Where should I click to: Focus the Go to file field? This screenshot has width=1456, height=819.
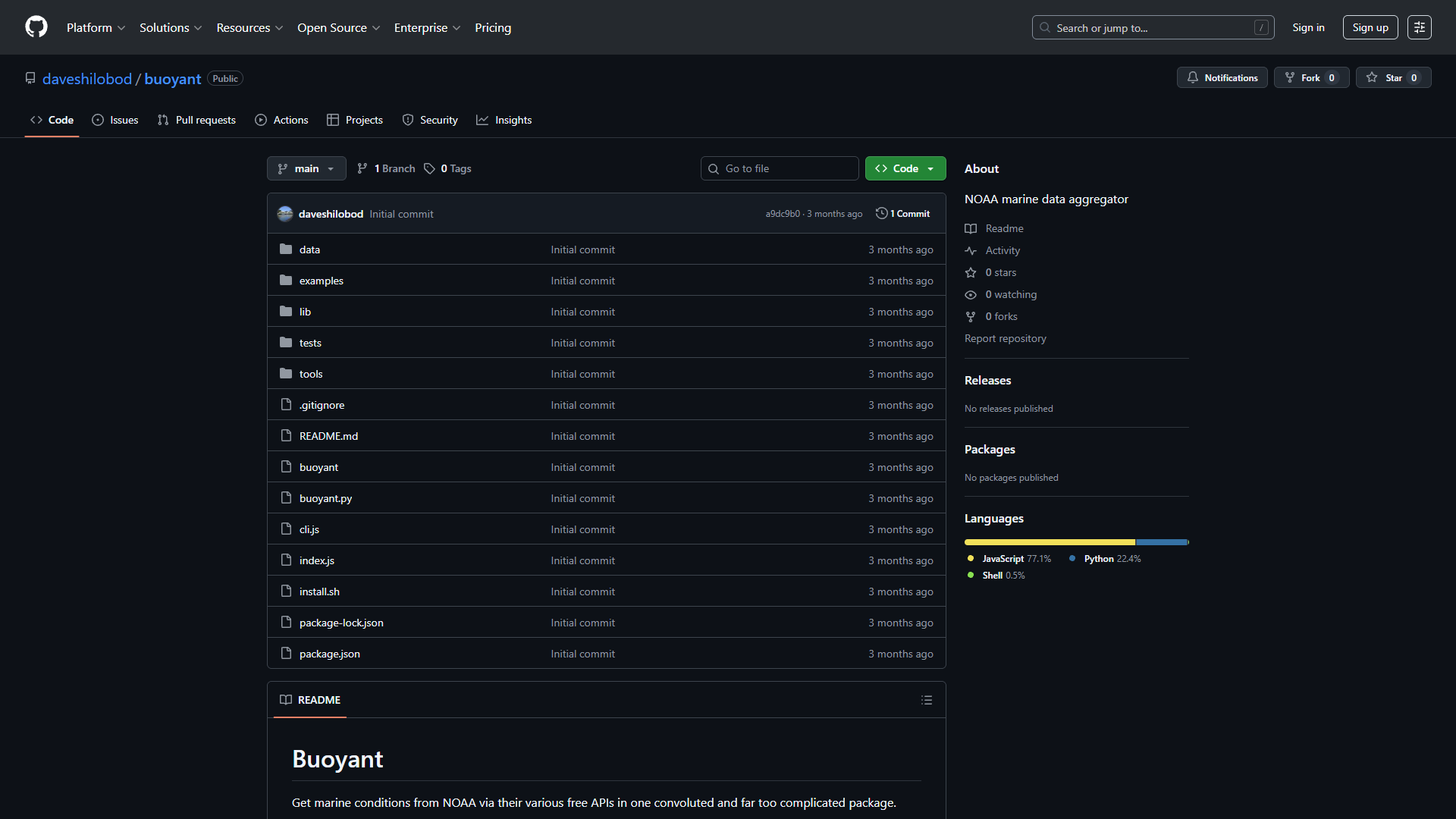click(780, 168)
